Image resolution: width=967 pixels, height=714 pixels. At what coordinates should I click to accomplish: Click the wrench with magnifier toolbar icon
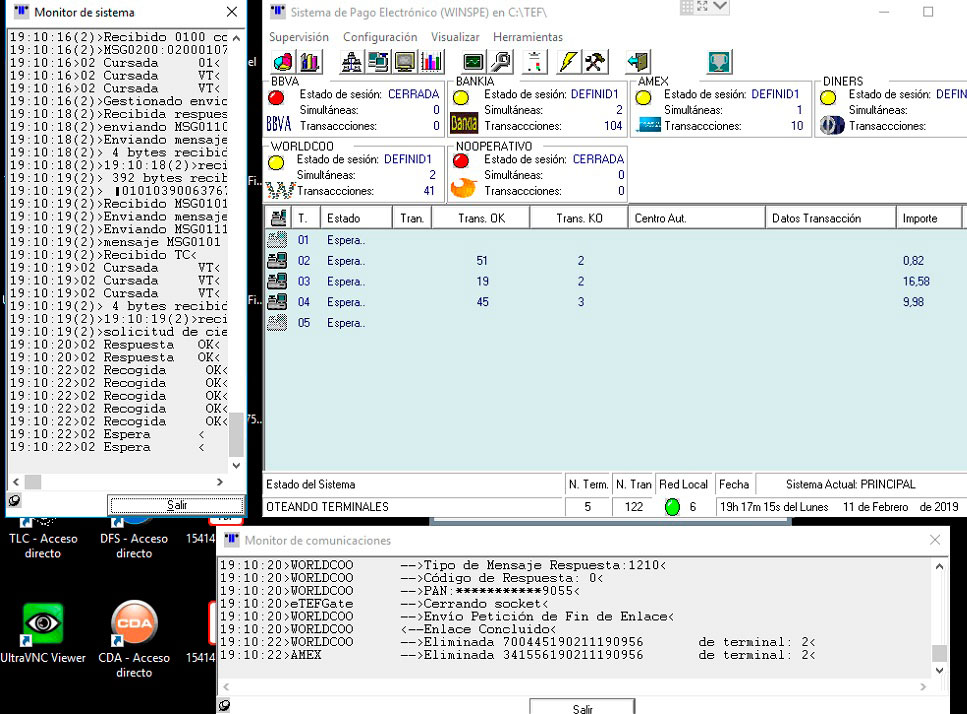click(501, 62)
